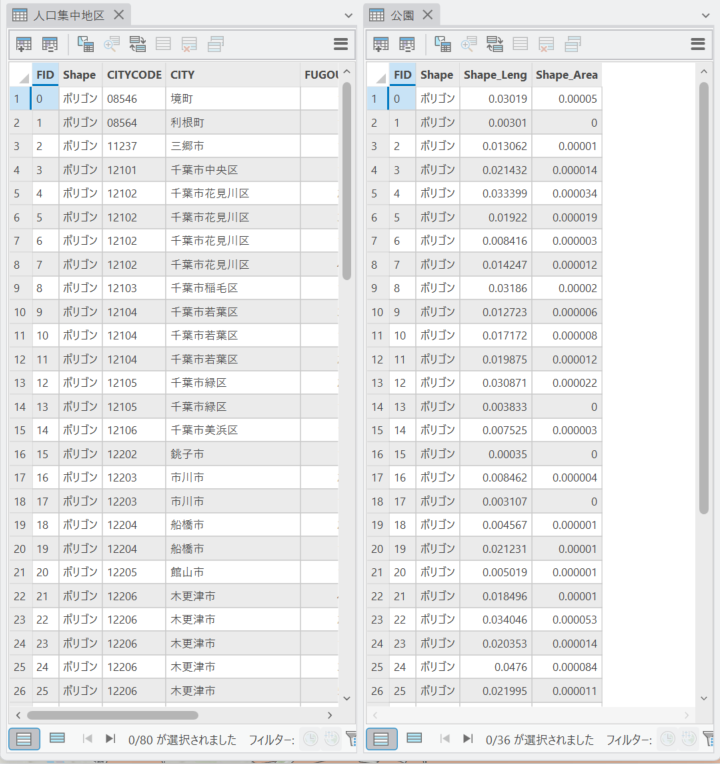Click the CITYCODE column header
Image resolution: width=720 pixels, height=764 pixels.
[x=134, y=75]
